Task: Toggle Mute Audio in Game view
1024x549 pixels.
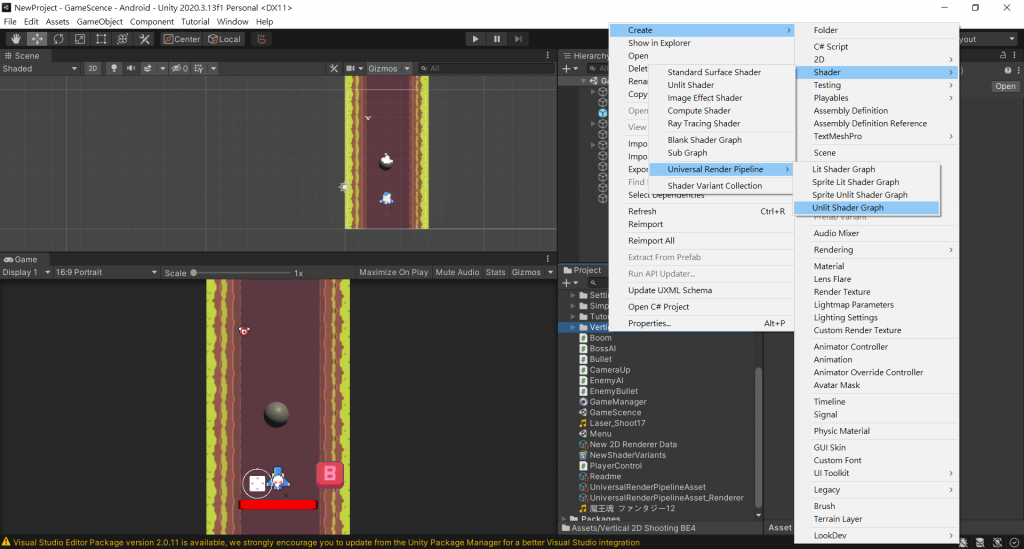Action: click(457, 272)
